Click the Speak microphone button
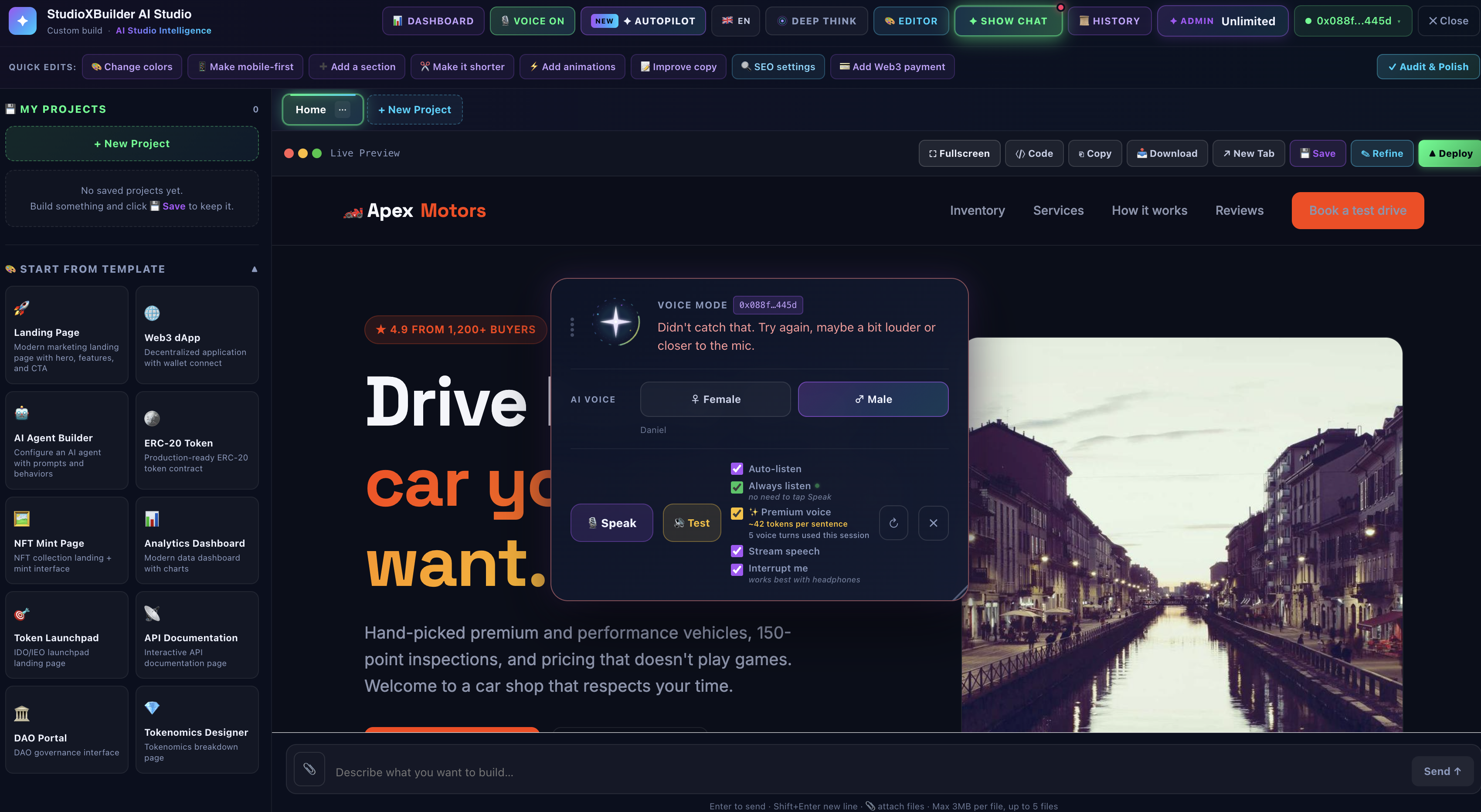 point(612,523)
